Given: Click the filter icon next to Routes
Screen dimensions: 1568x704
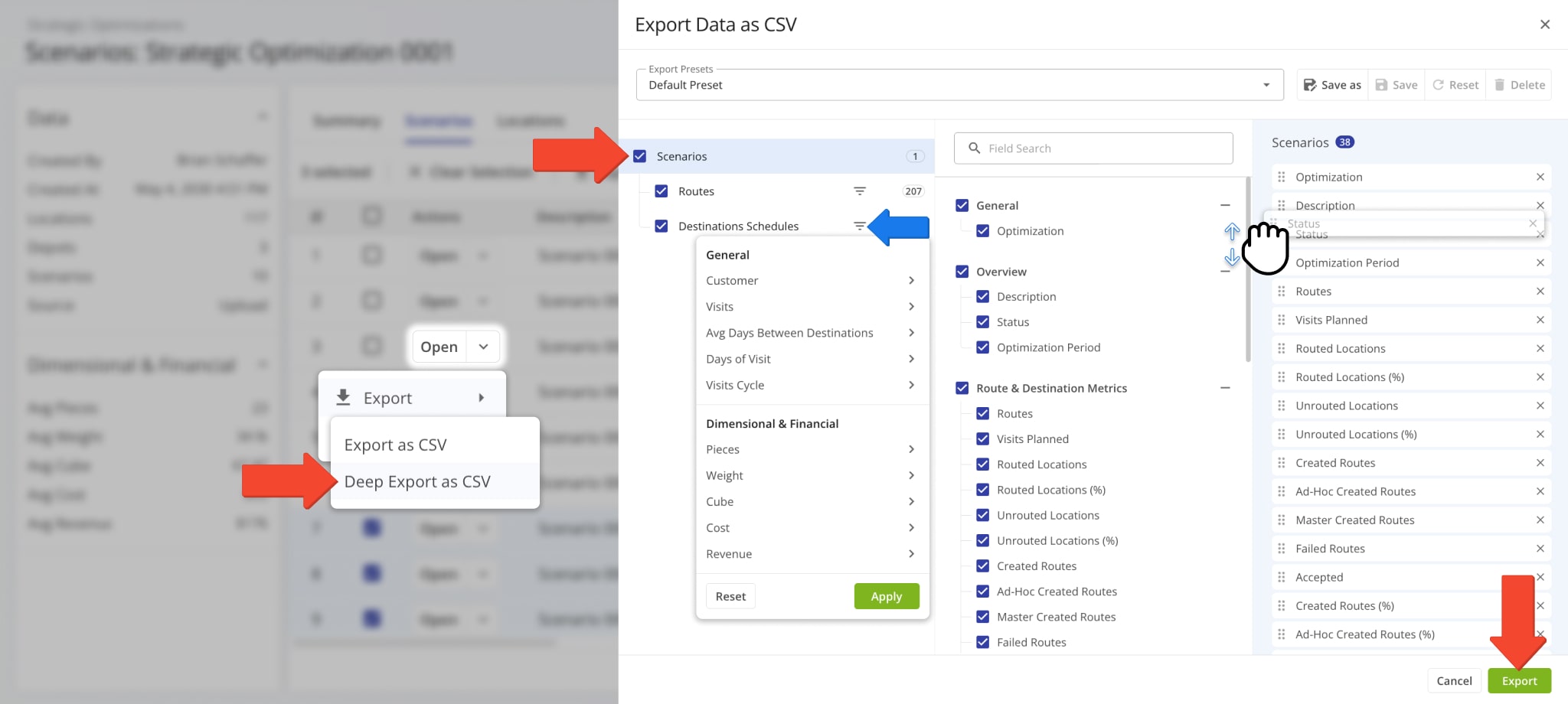Looking at the screenshot, I should point(860,191).
